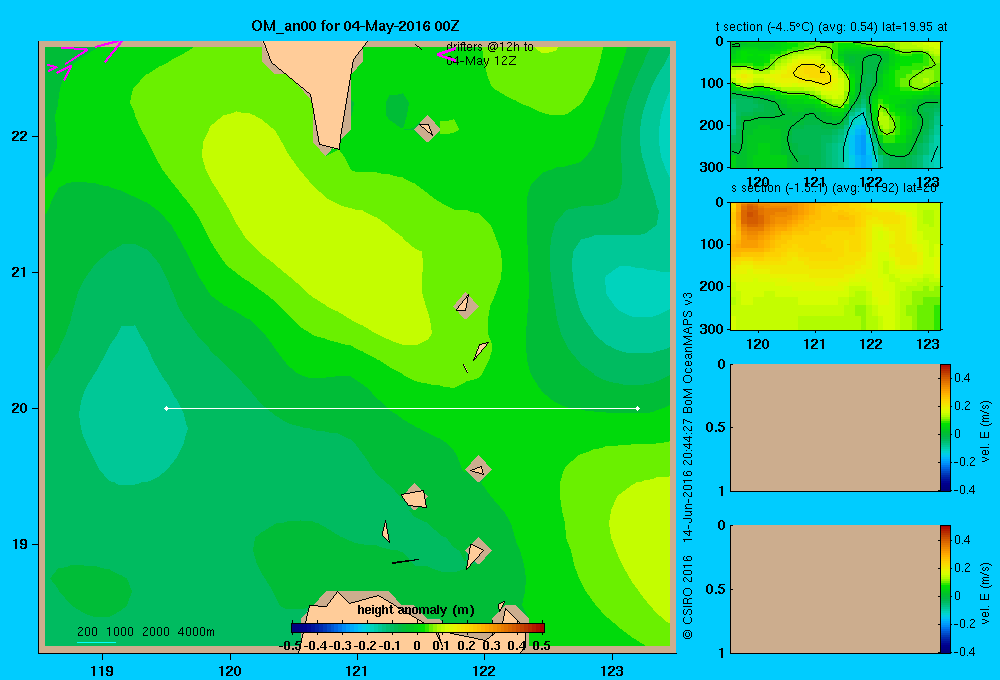1000x680 pixels.
Task: Click latitude label '22' on the map axis
Action: (19, 136)
